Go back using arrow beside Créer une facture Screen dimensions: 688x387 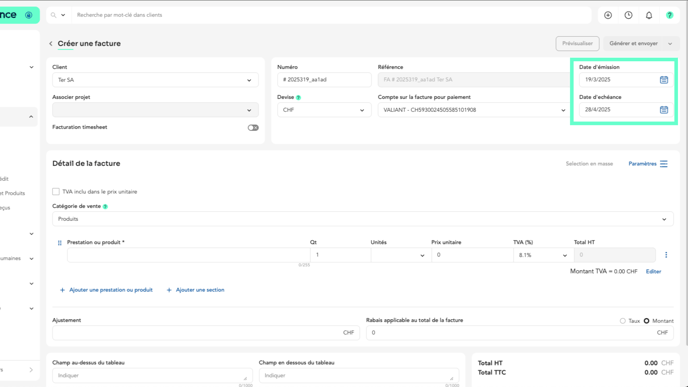51,43
